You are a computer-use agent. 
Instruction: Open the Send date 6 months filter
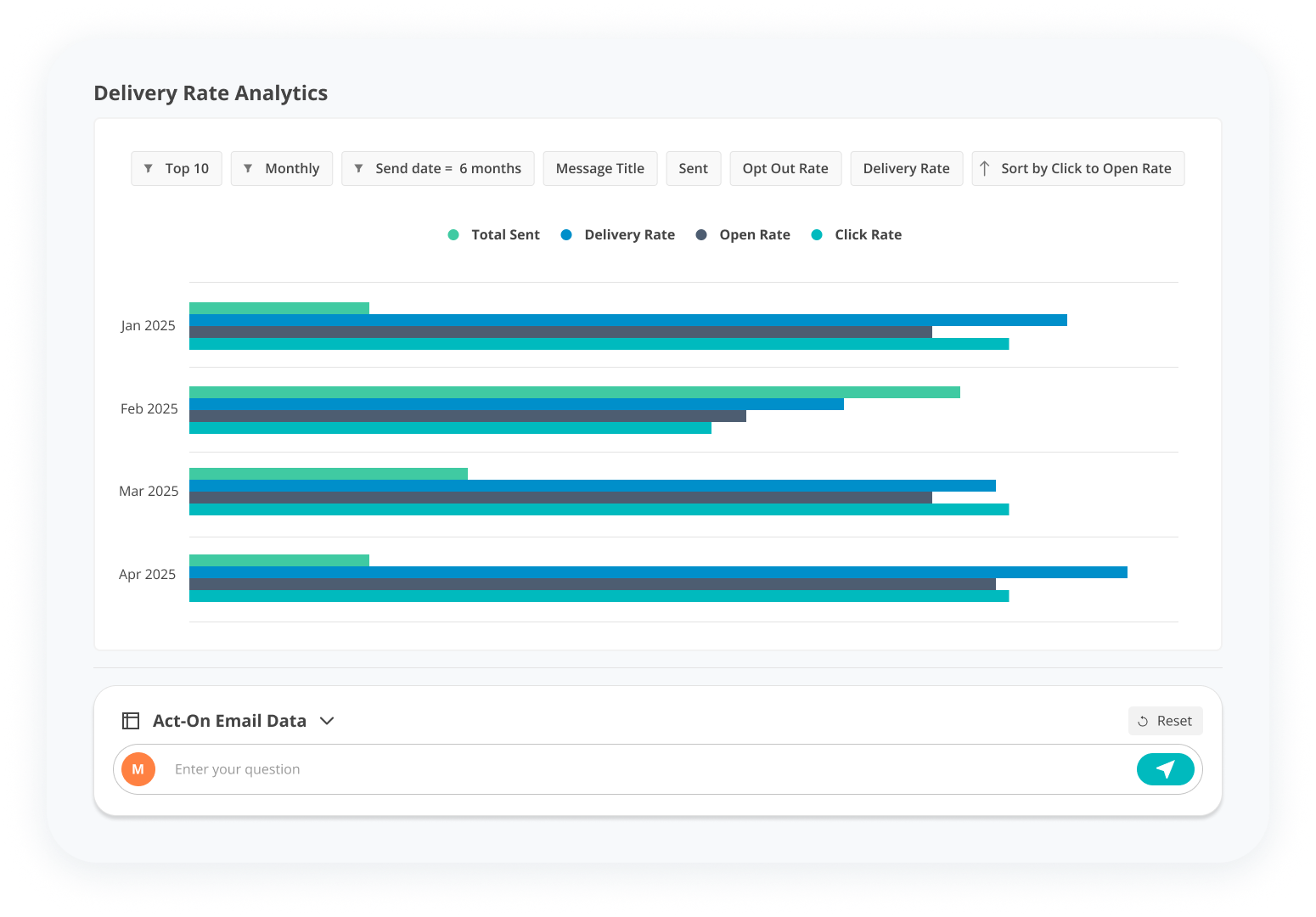point(447,169)
